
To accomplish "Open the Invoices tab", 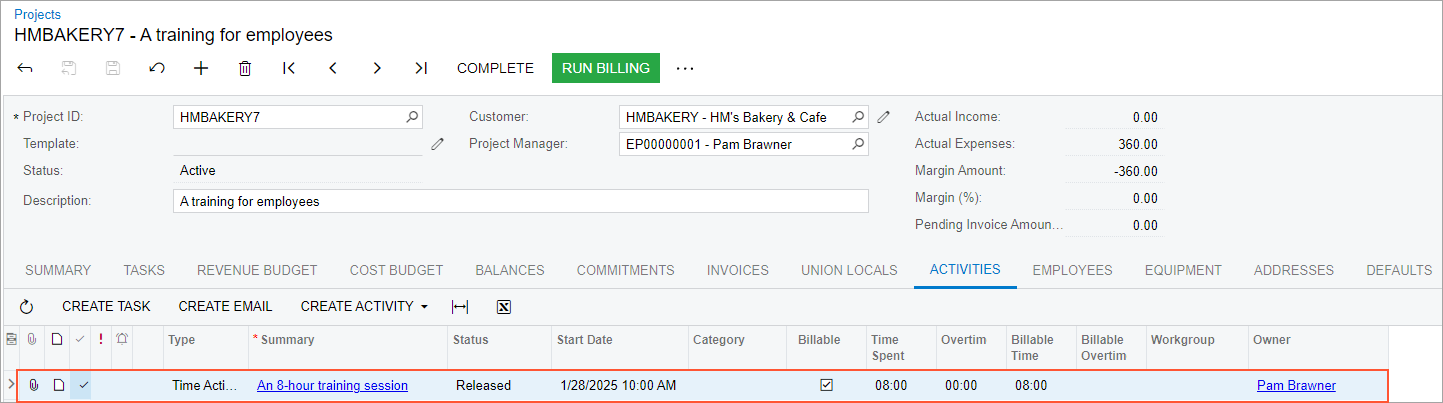I will point(737,270).
